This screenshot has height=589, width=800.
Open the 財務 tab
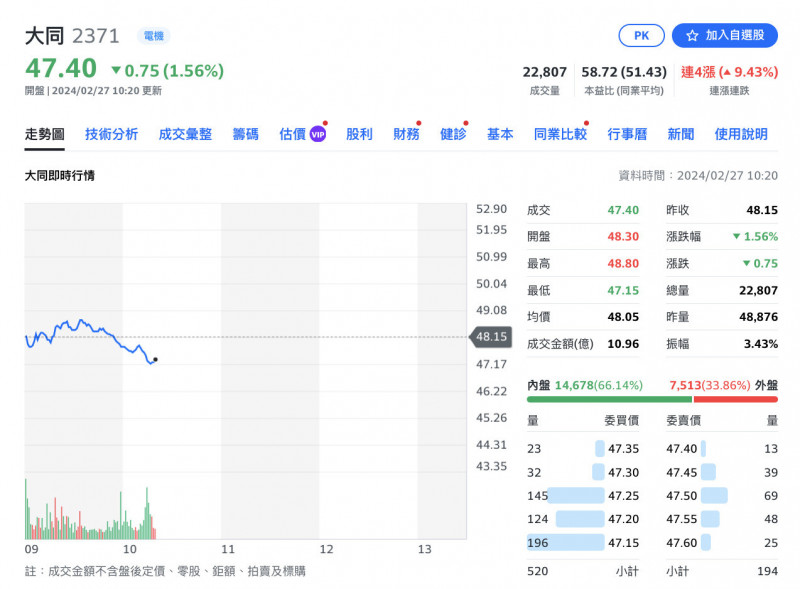[x=406, y=134]
